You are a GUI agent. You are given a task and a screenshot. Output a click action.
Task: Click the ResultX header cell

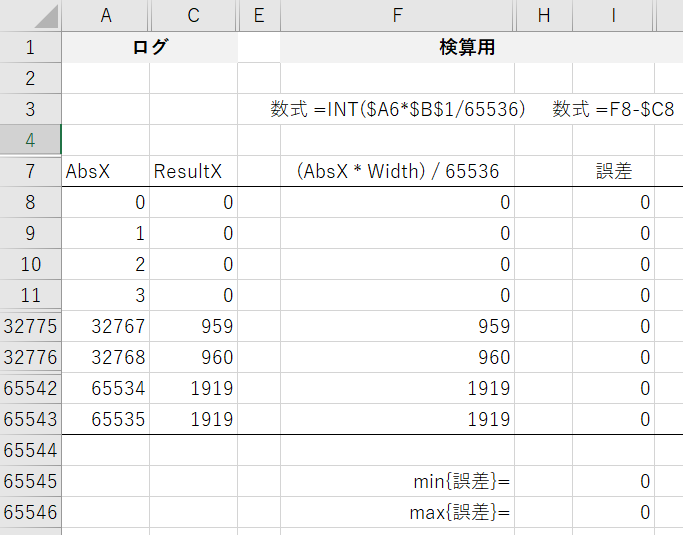click(194, 171)
